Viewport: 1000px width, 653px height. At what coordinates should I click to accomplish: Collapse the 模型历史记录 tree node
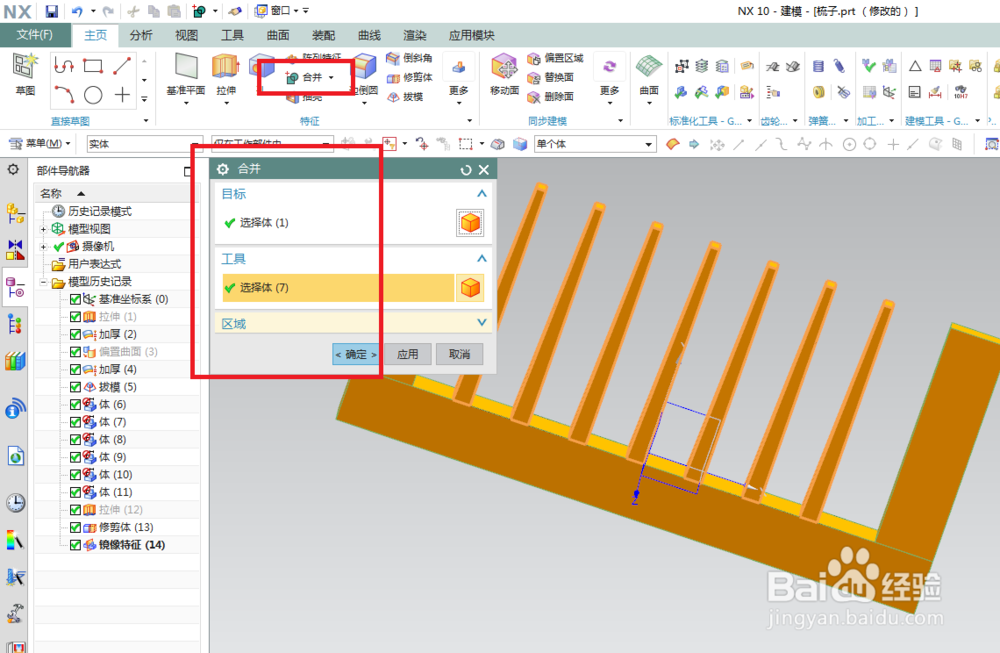point(43,282)
